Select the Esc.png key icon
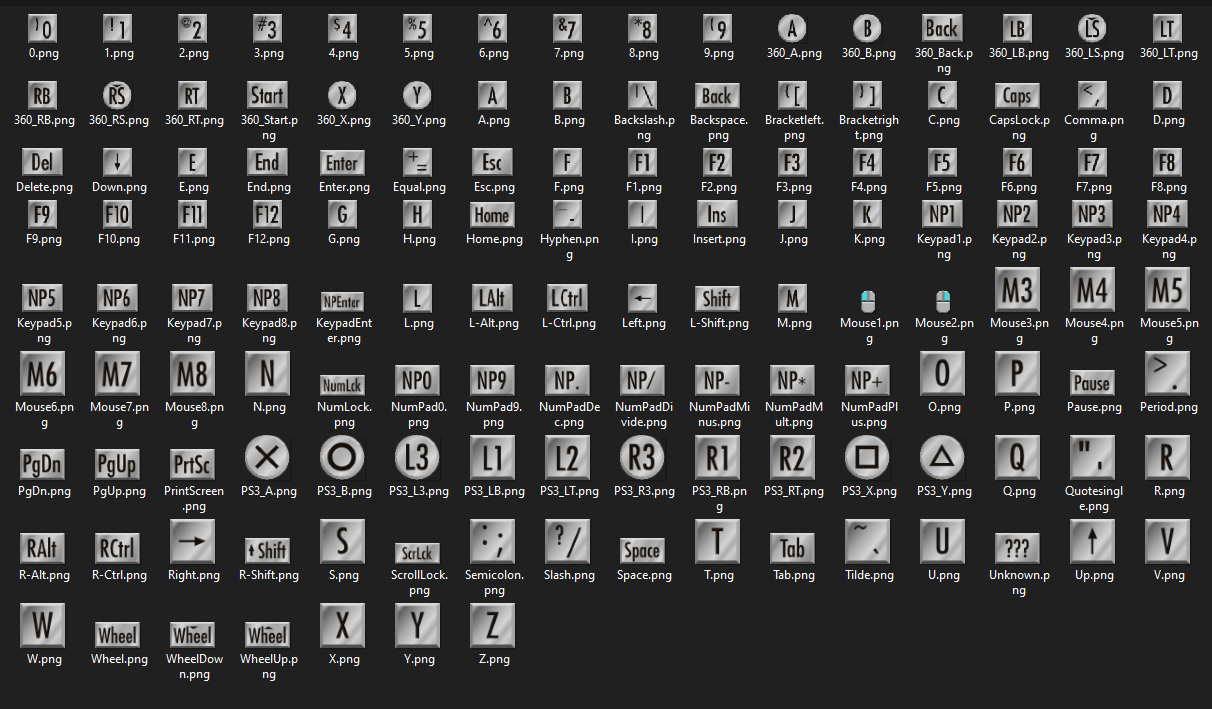1212x709 pixels. coord(492,162)
